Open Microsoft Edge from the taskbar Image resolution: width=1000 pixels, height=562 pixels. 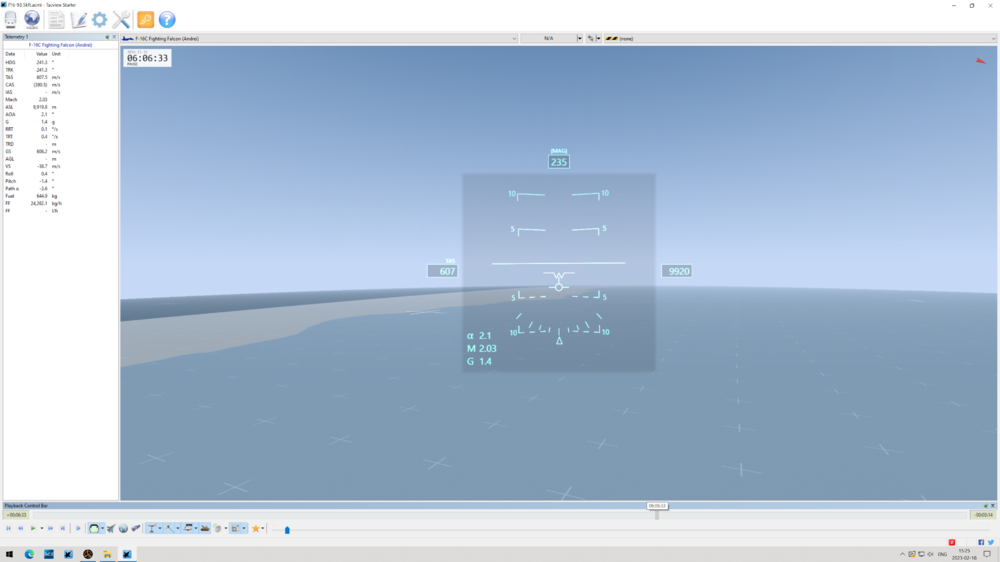pyautogui.click(x=29, y=554)
